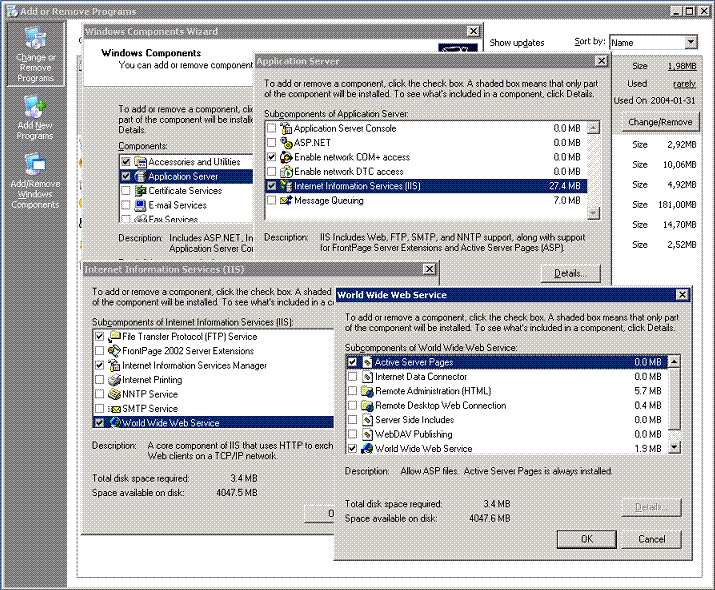This screenshot has height=590, width=715.
Task: Click Details button in Application Server dialog
Action: point(571,274)
